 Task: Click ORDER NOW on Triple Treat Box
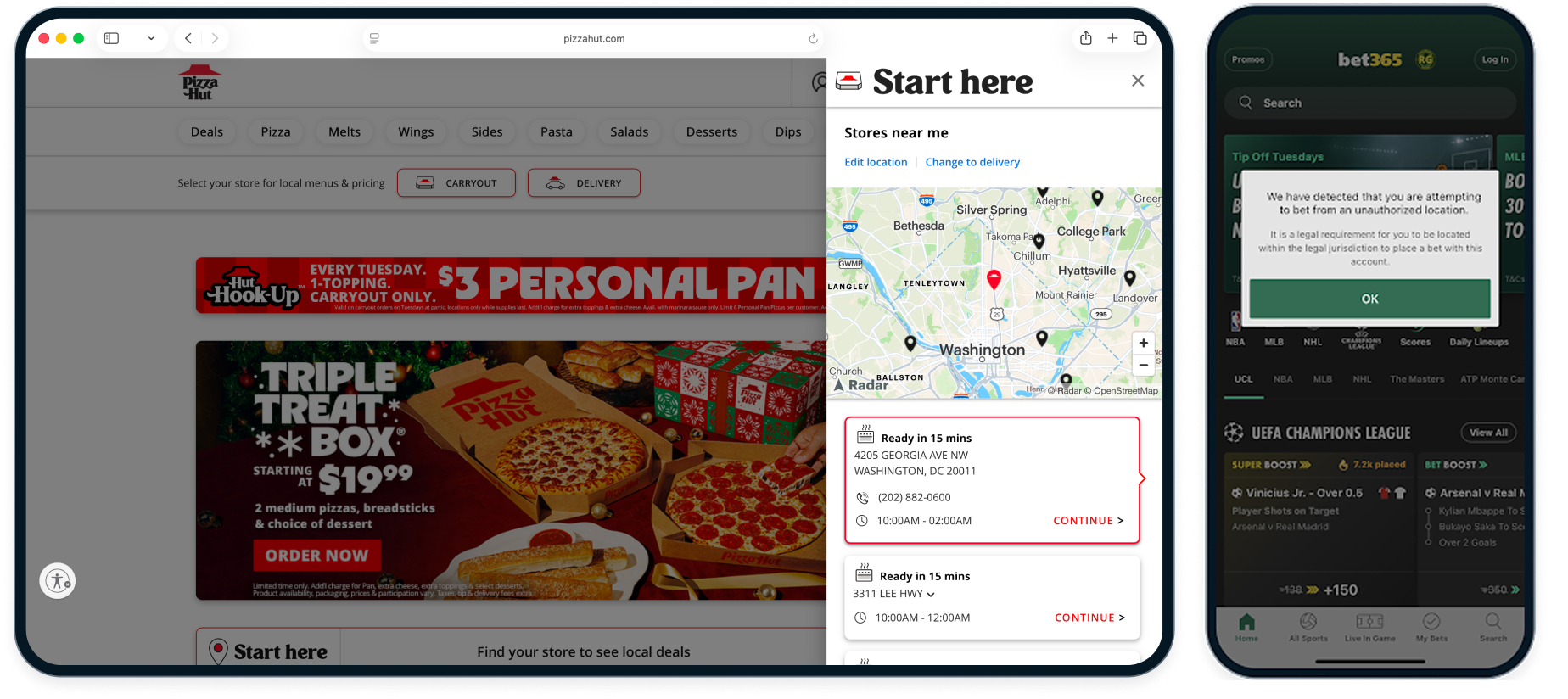point(316,556)
